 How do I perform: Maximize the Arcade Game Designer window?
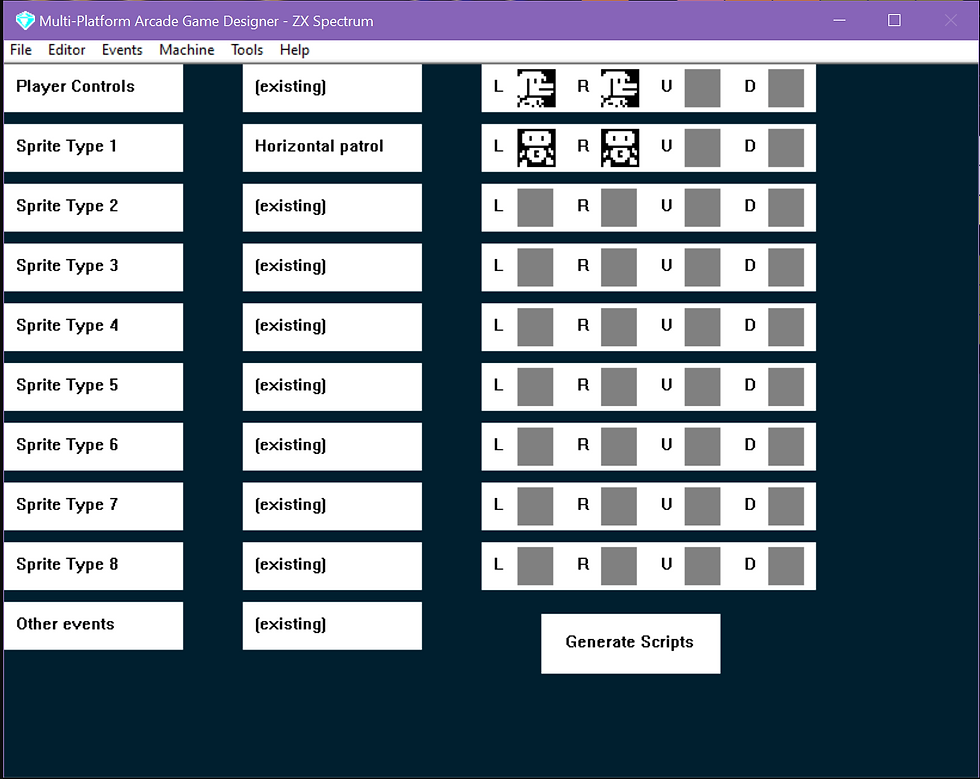coord(894,20)
